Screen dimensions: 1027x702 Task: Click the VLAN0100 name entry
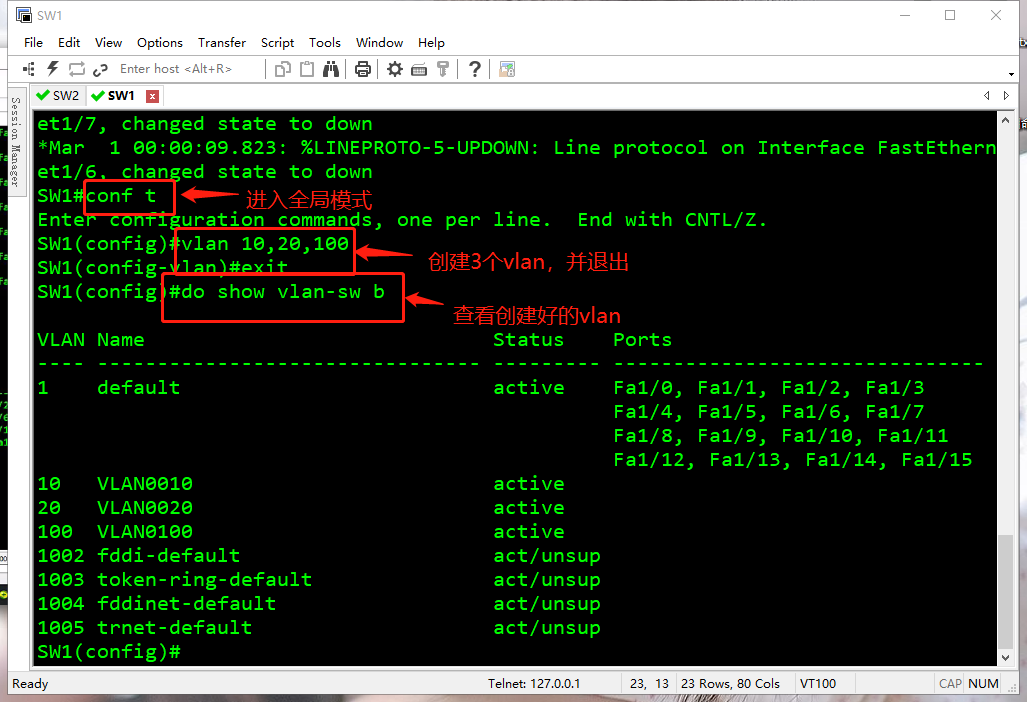145,532
